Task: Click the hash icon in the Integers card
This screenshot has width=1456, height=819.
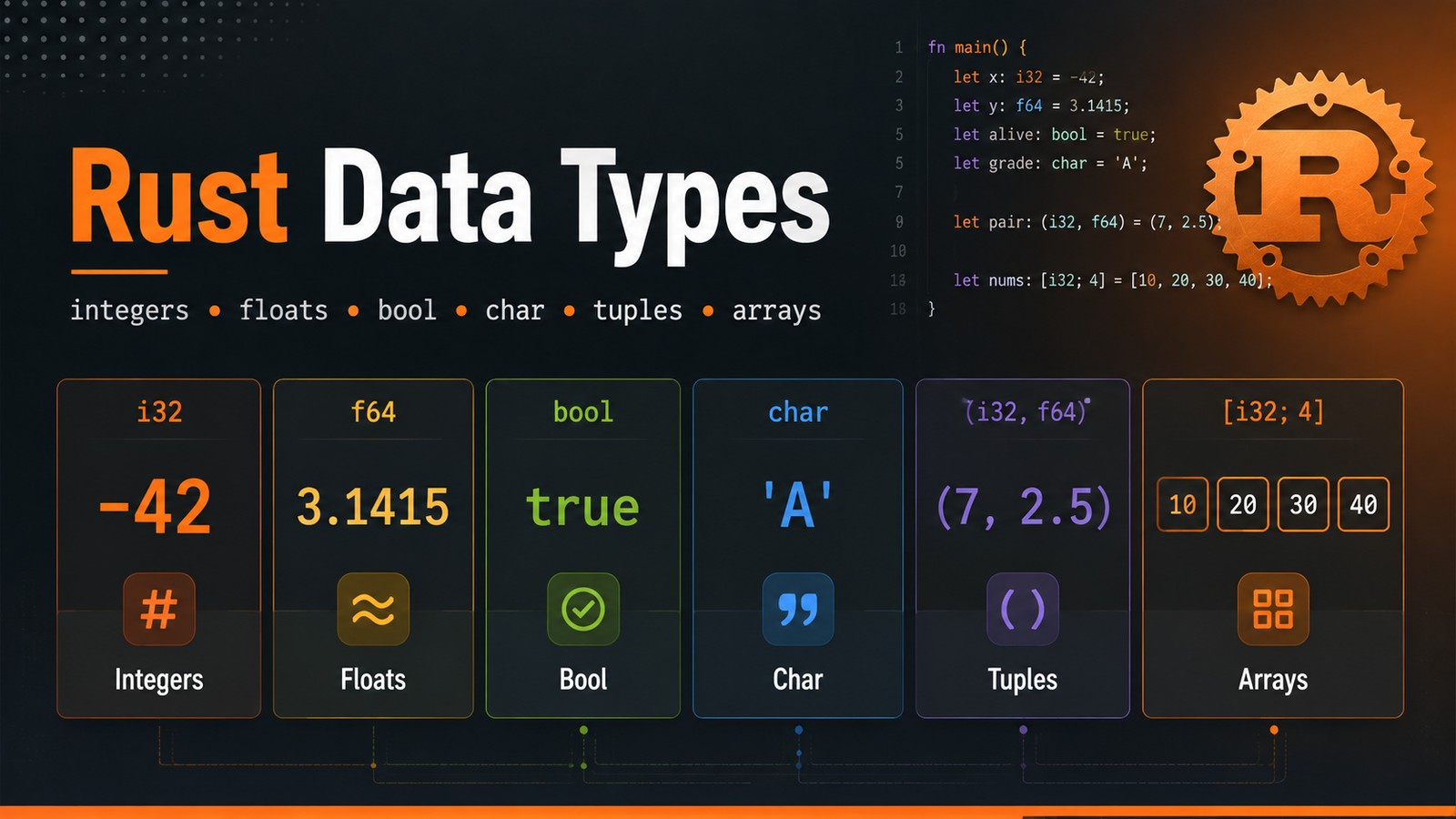Action: click(159, 609)
